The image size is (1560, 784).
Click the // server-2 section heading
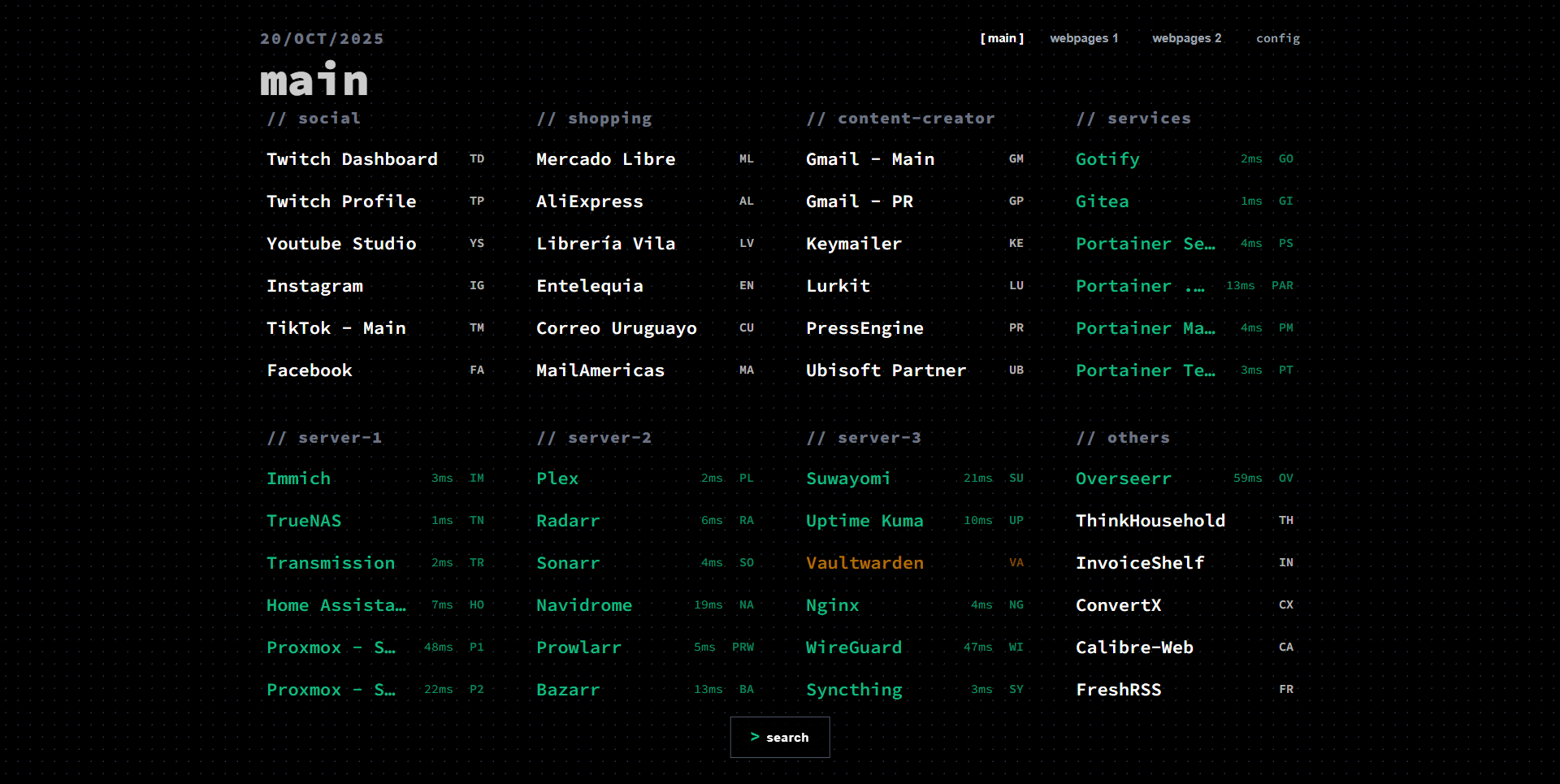594,438
